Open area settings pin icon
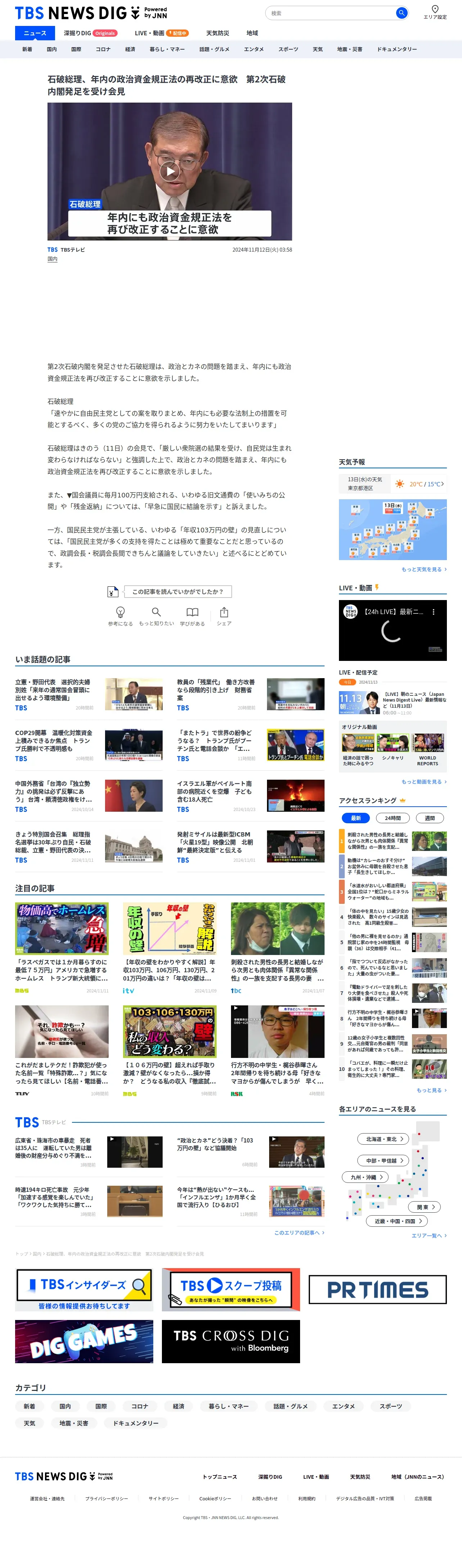This screenshot has width=462, height=1568. pyautogui.click(x=435, y=9)
